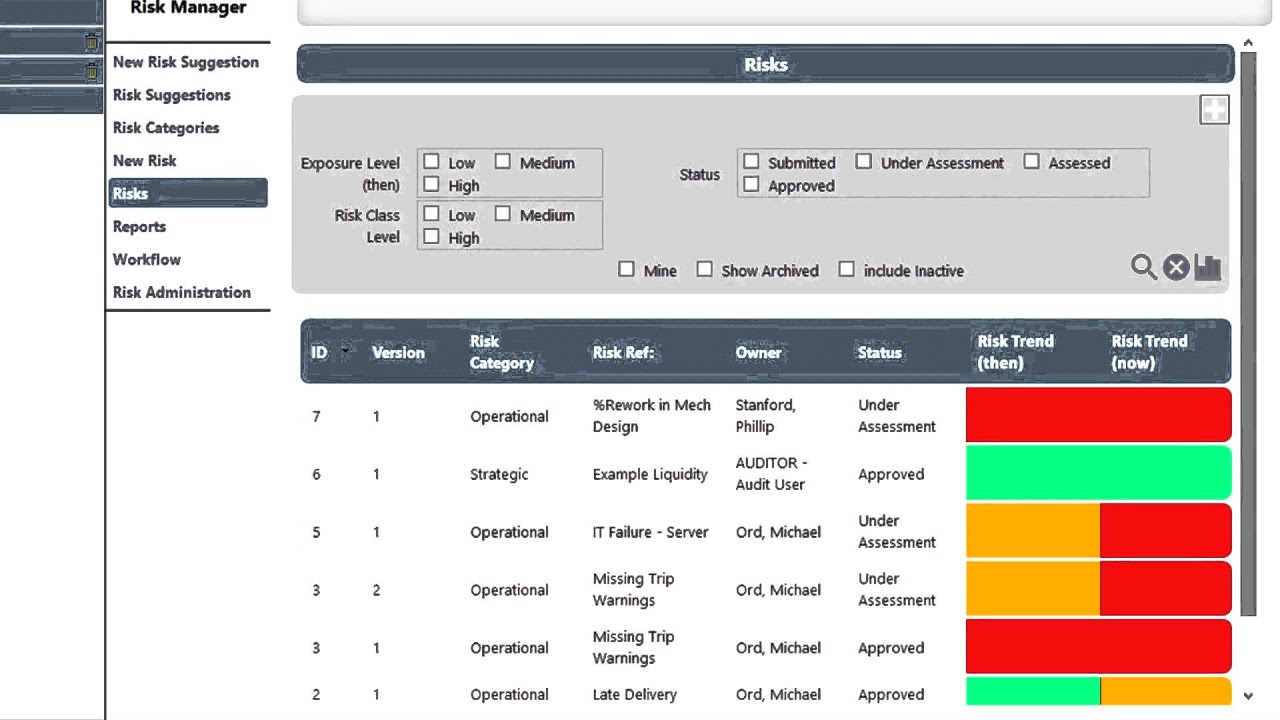The width and height of the screenshot is (1280, 720).
Task: Click red risk trend bar for %Rework in Mech Design
Action: (x=1098, y=415)
